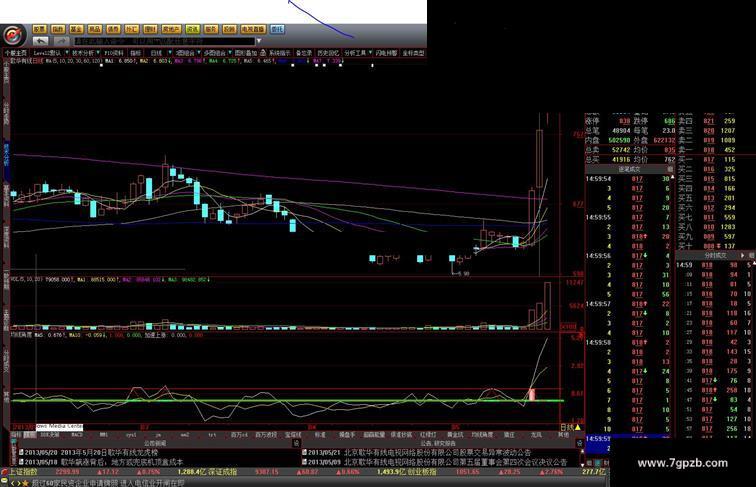Click the stock code search input field
Image resolution: width=756 pixels, height=487 pixels.
[164, 41]
